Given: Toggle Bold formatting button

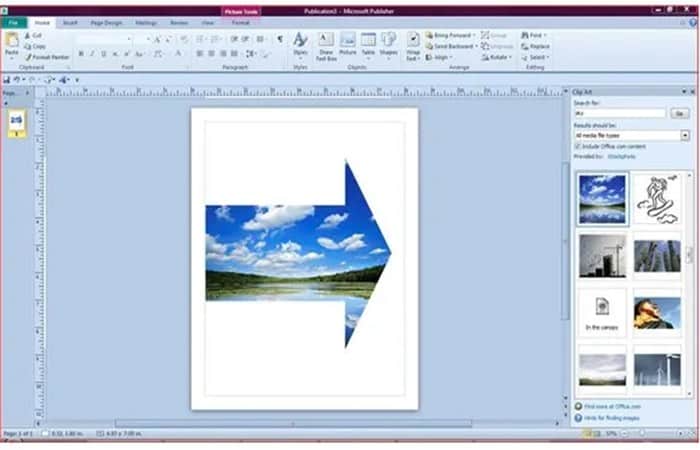Looking at the screenshot, I should click(81, 54).
